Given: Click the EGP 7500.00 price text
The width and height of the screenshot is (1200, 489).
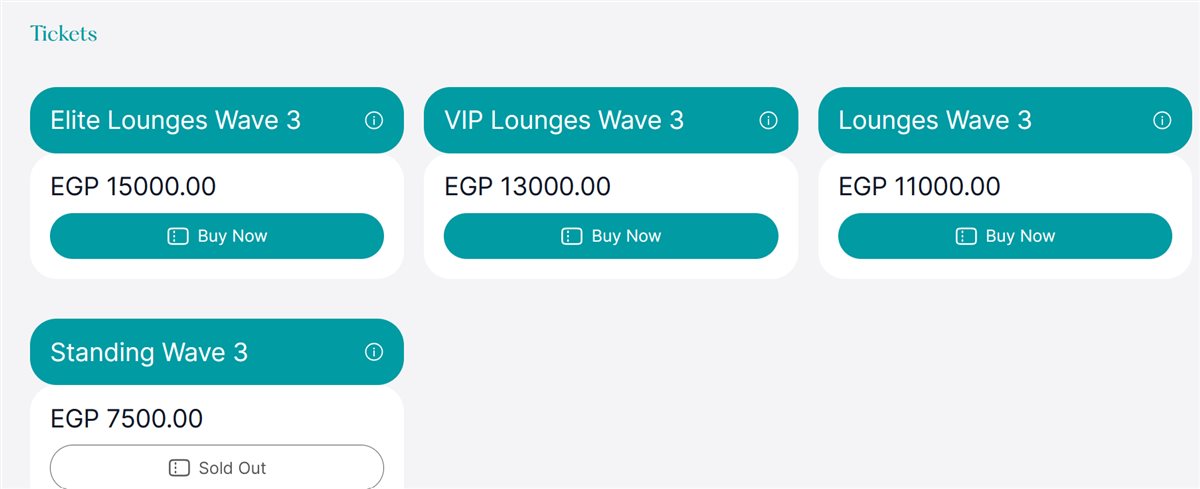Looking at the screenshot, I should 127,419.
